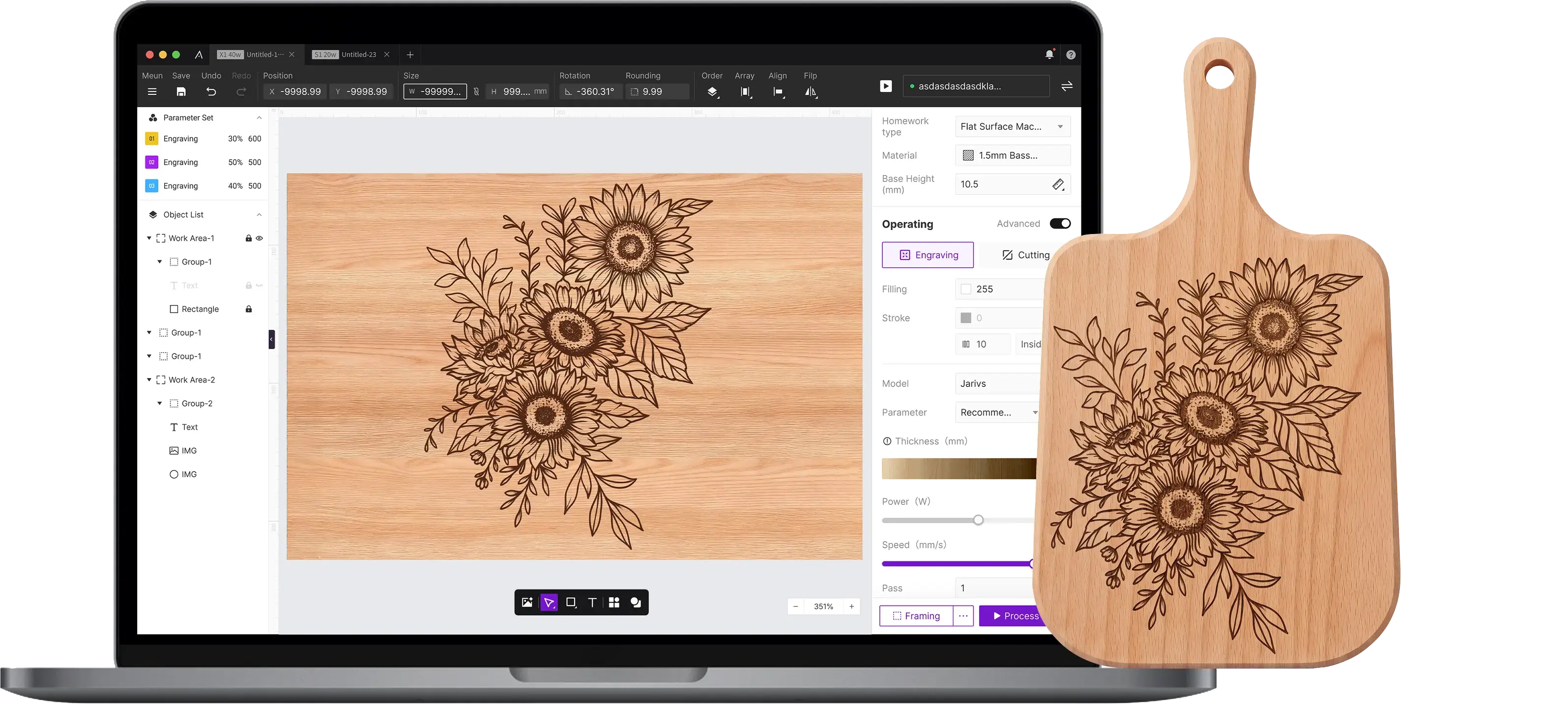Collapse the Work Area-1 tree node
Image resolution: width=1568 pixels, height=704 pixels.
pos(149,238)
